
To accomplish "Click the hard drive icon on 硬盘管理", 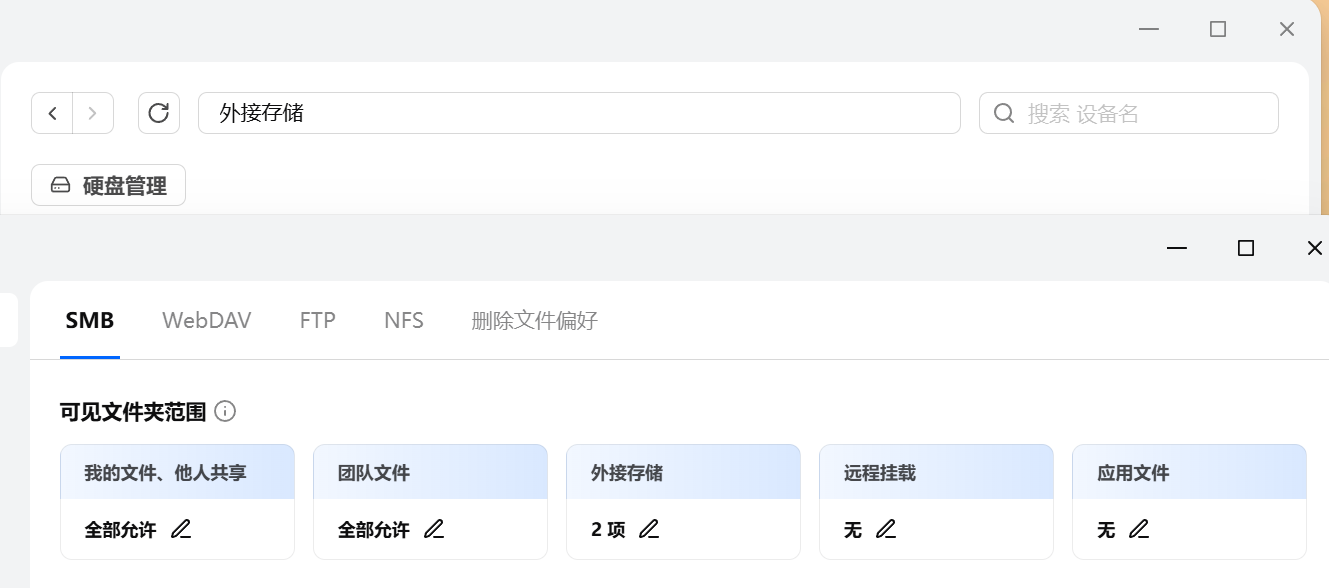I will point(60,185).
